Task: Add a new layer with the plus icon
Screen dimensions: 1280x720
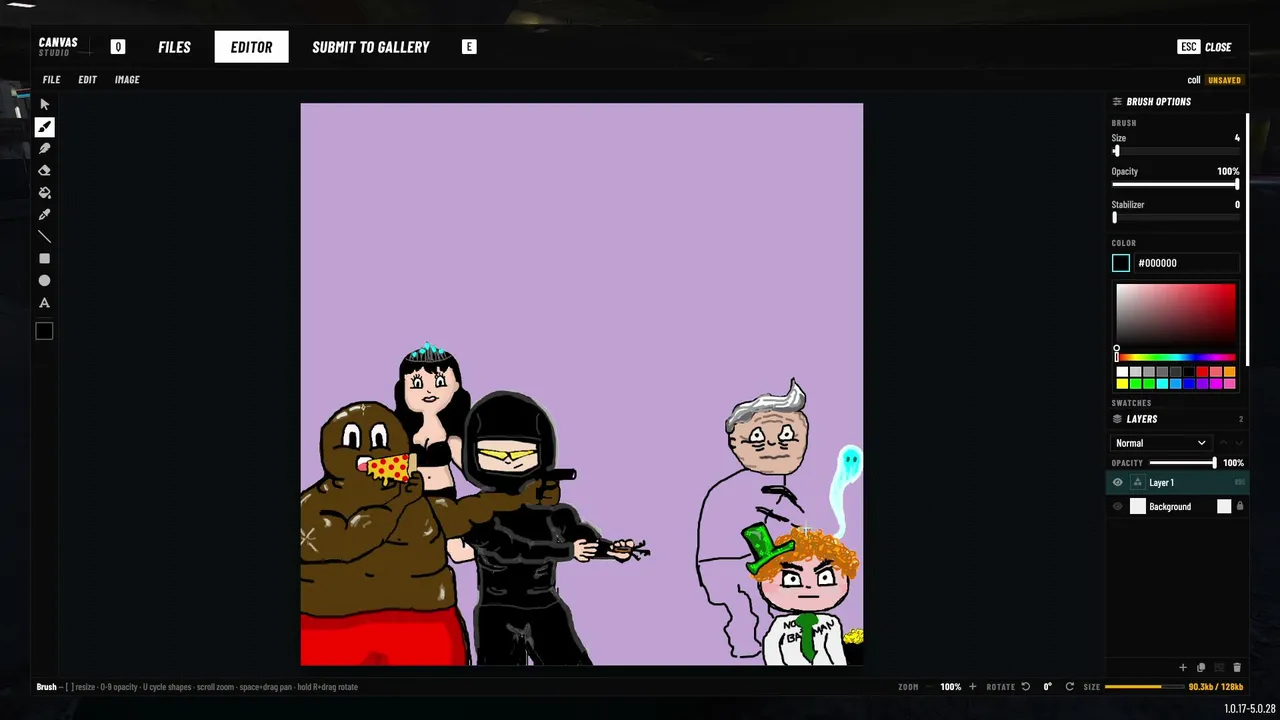Action: point(1183,667)
